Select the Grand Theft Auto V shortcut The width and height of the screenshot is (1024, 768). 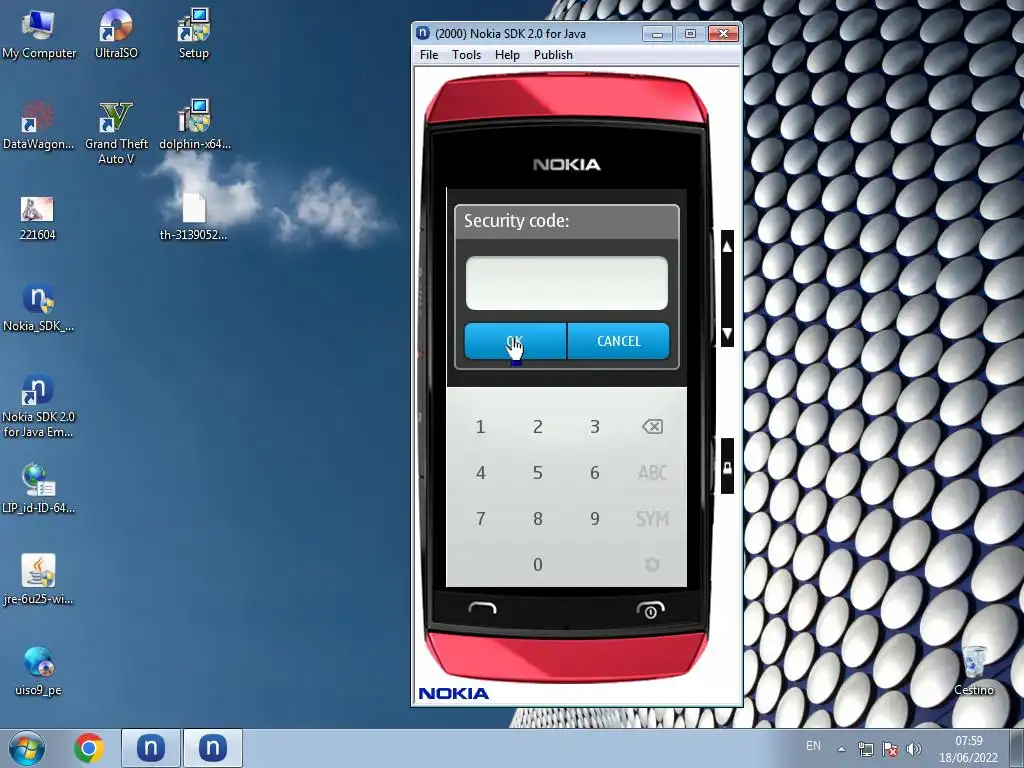tap(116, 133)
